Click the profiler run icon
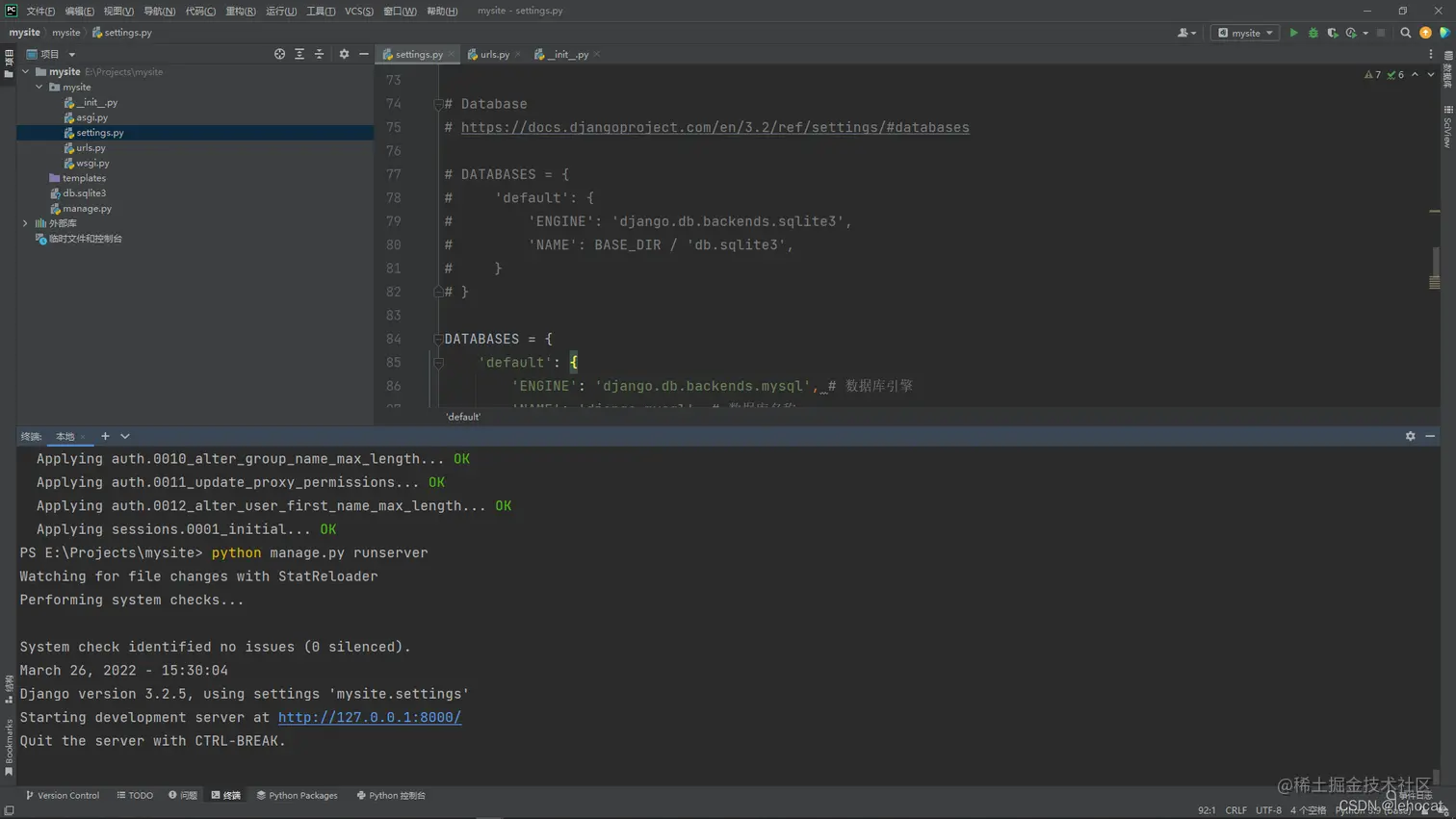1456x819 pixels. click(x=1351, y=33)
